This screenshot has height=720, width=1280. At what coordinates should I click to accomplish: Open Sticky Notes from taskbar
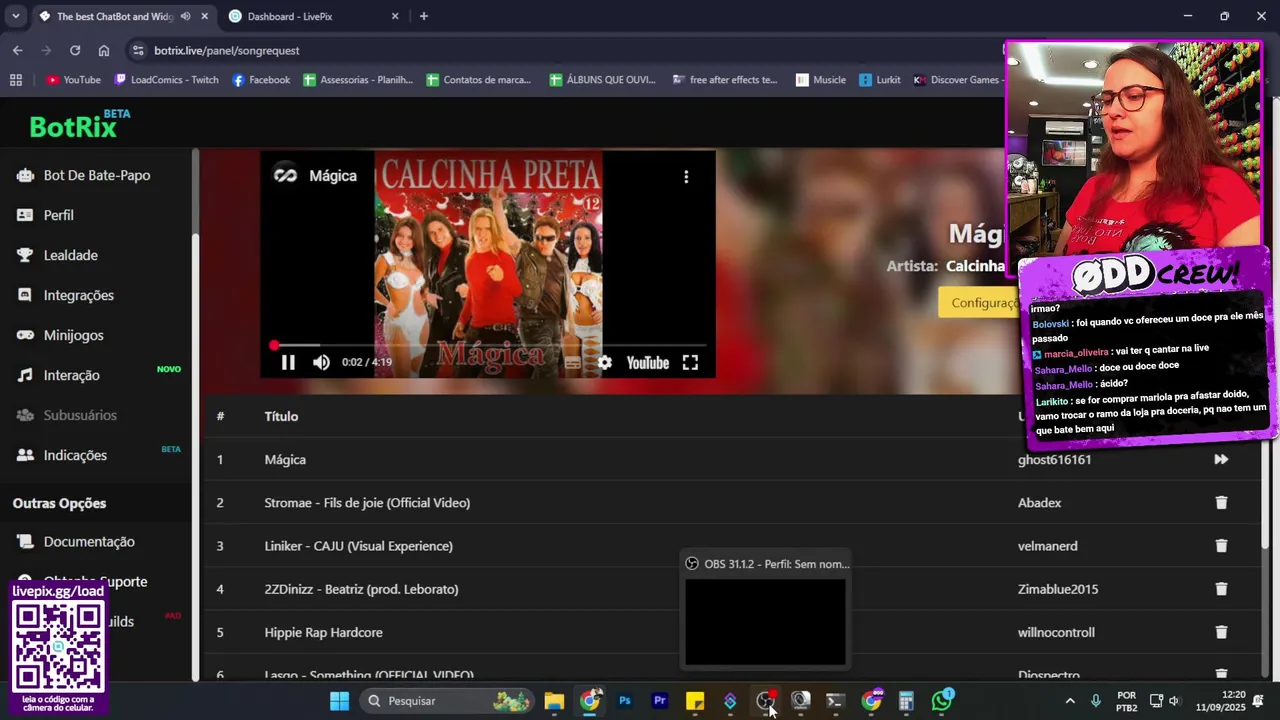coord(695,701)
